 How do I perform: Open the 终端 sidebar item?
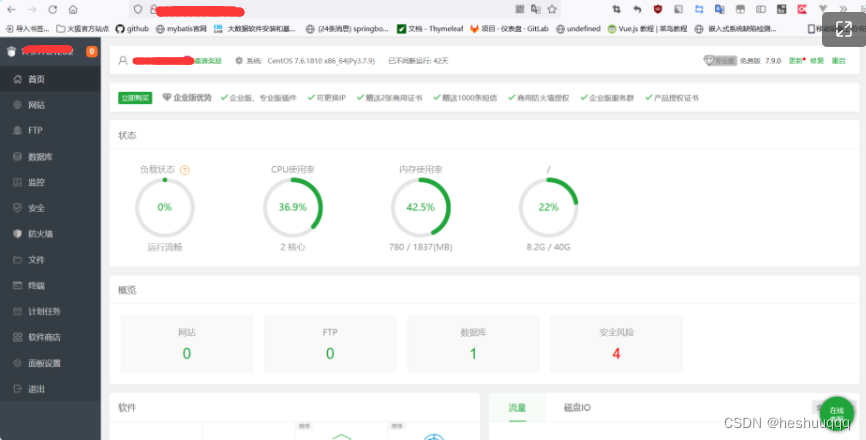coord(50,285)
